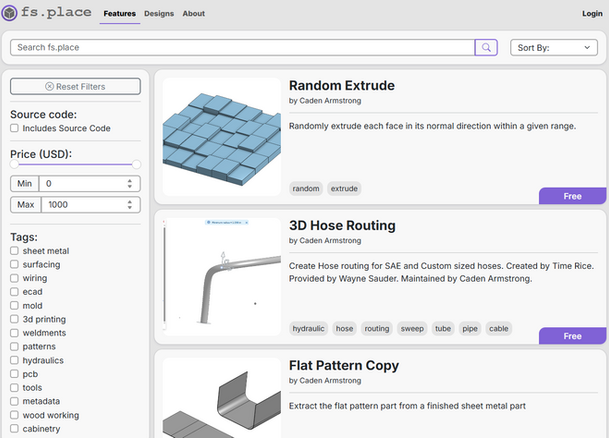Open the Random Extrude title
This screenshot has width=609, height=438.
(342, 85)
